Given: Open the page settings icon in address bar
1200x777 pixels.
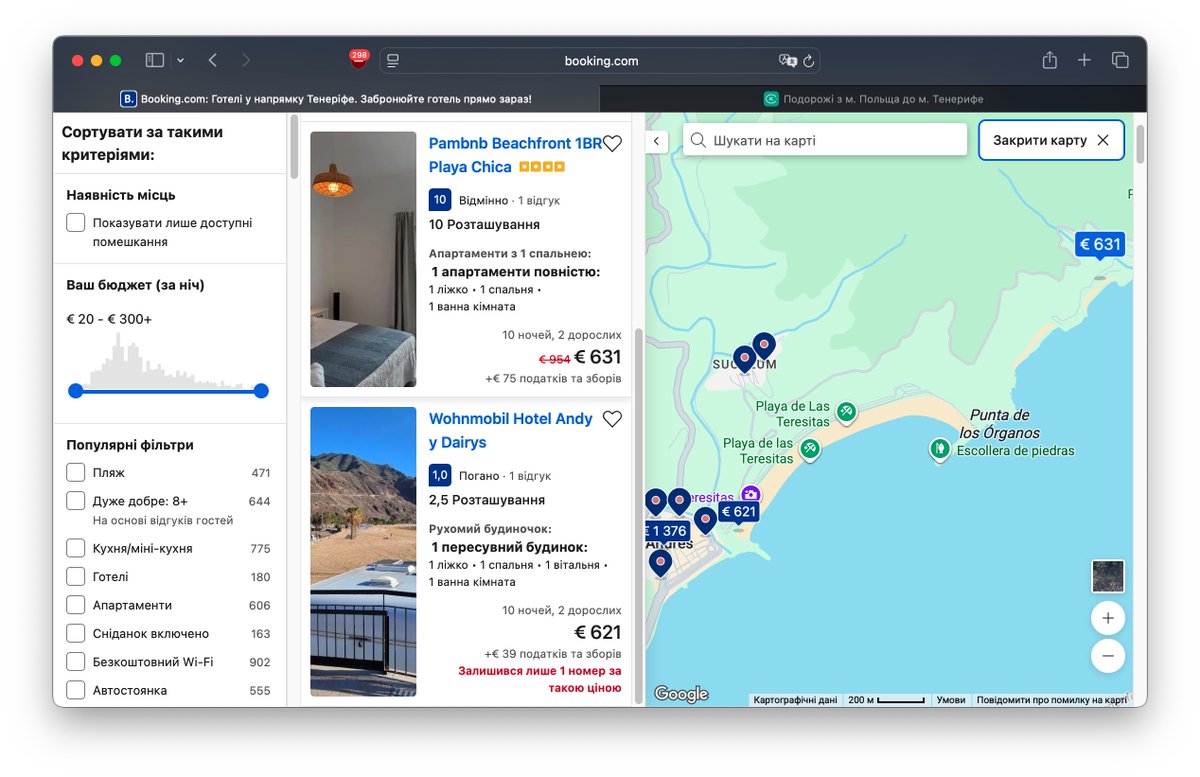Looking at the screenshot, I should pos(393,61).
